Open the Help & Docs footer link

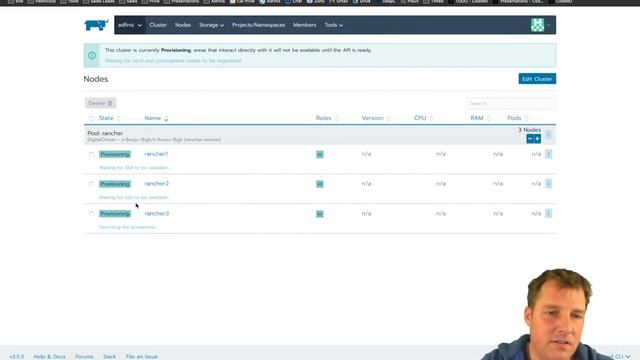coord(49,356)
